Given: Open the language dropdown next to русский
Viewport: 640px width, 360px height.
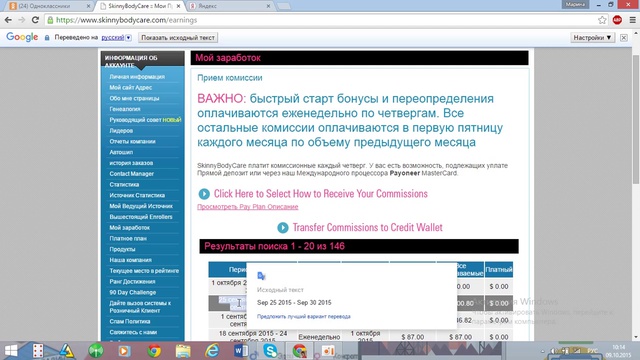Looking at the screenshot, I should tap(129, 38).
